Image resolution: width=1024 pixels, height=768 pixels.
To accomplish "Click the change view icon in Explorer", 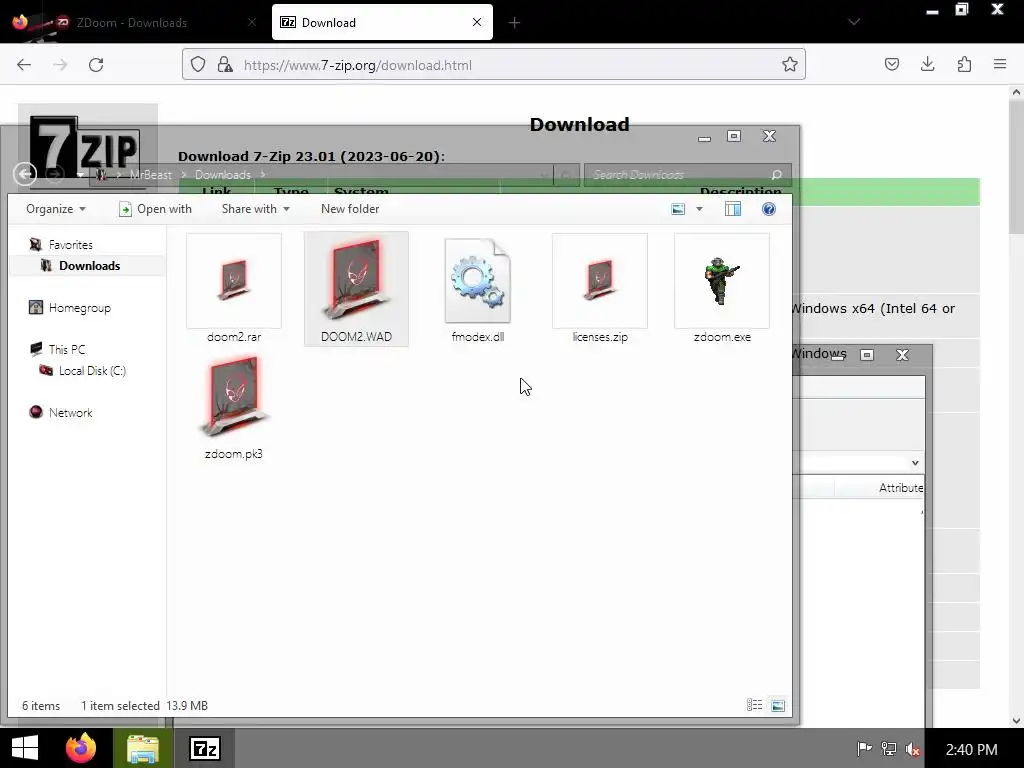I will 679,209.
